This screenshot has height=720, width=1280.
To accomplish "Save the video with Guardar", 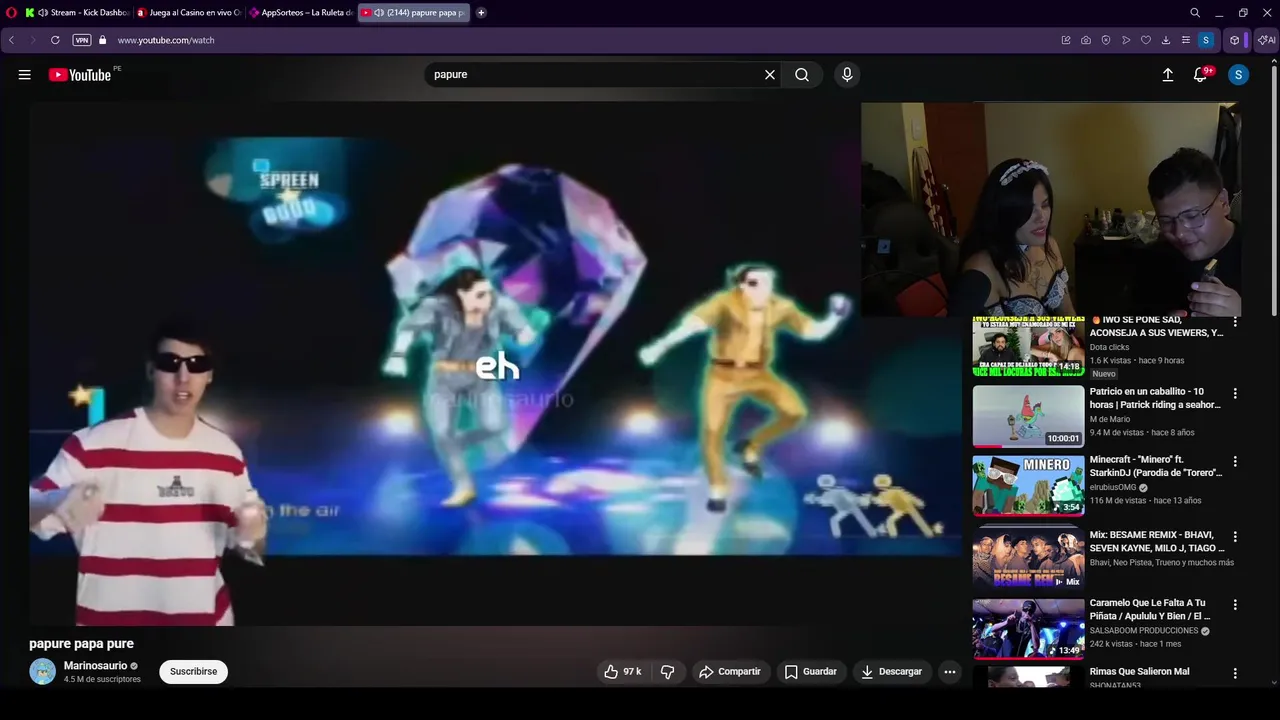I will click(x=811, y=672).
